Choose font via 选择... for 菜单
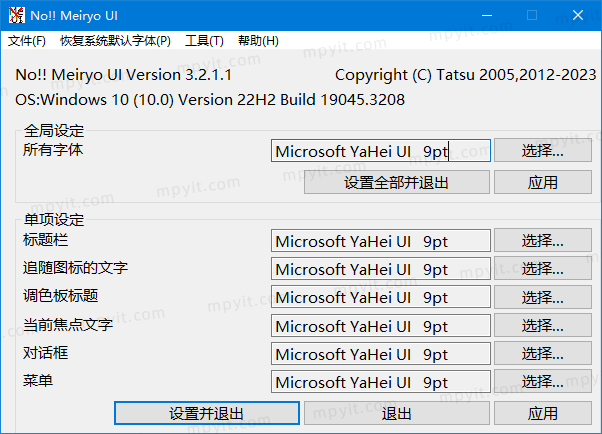The height and width of the screenshot is (434, 602). coord(542,381)
